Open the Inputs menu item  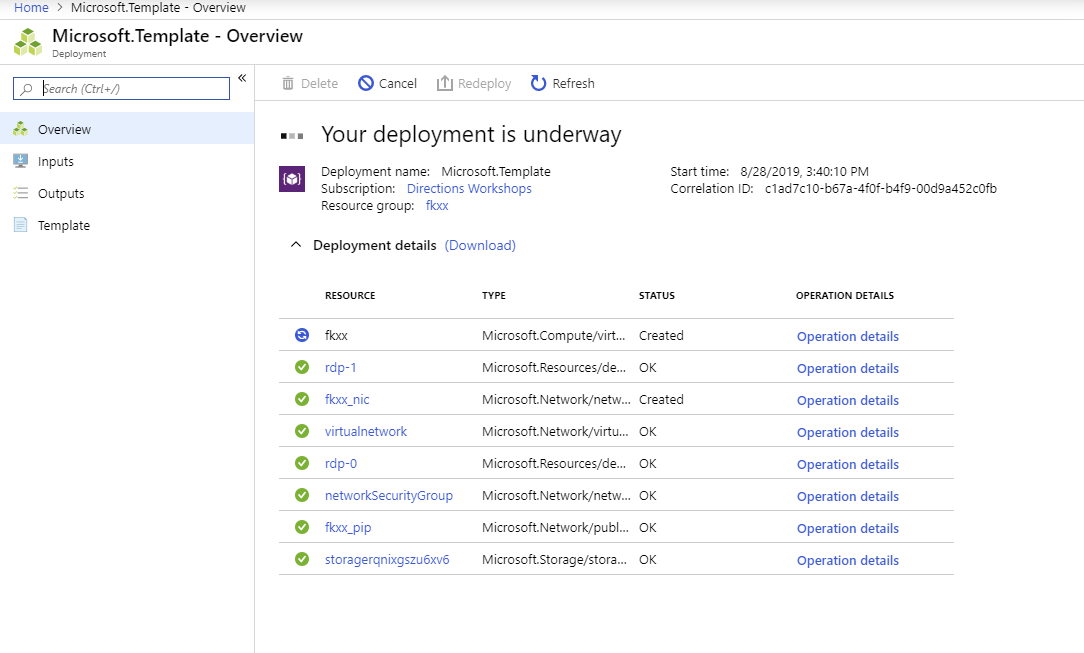(x=127, y=161)
